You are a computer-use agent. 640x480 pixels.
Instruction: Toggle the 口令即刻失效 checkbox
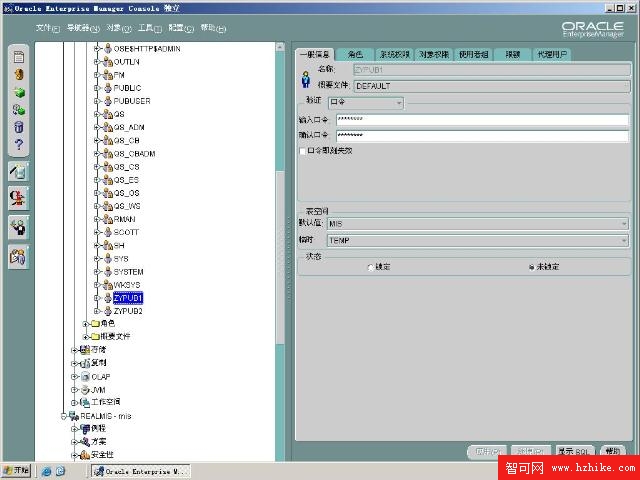point(302,151)
